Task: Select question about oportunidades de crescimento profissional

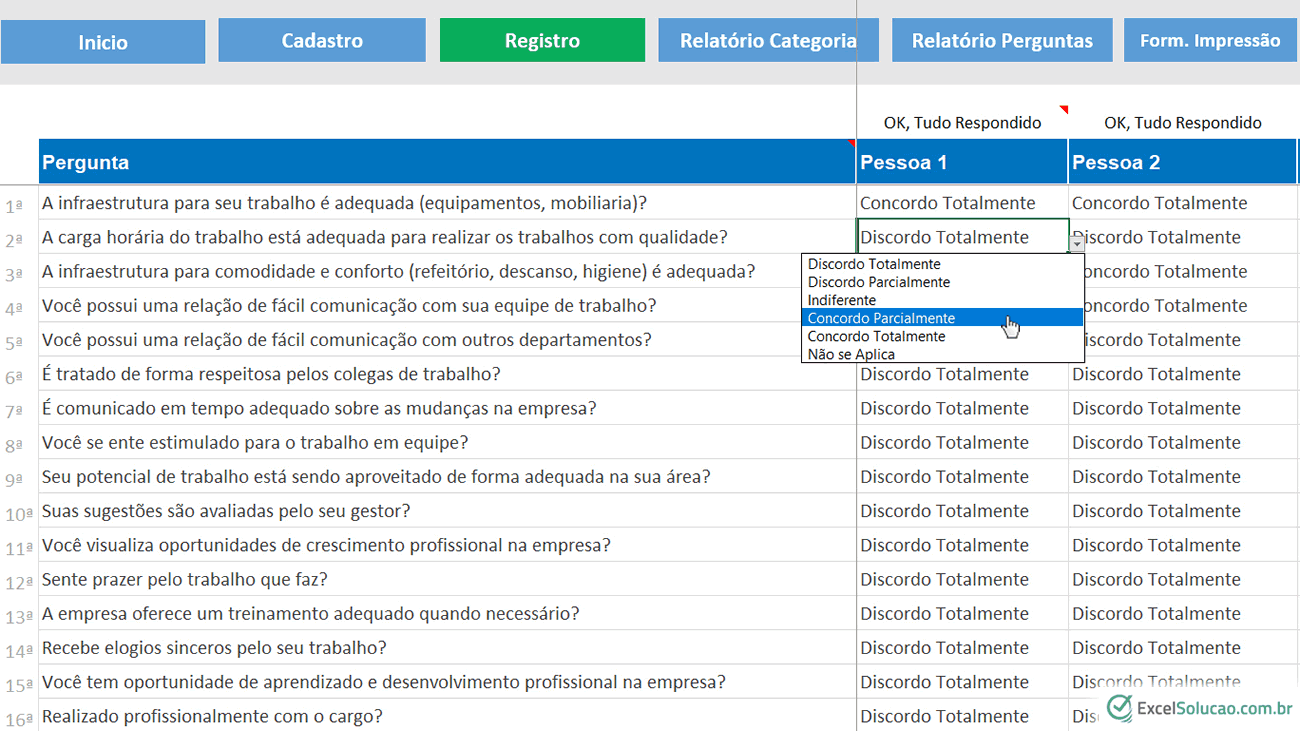Action: pyautogui.click(x=447, y=545)
